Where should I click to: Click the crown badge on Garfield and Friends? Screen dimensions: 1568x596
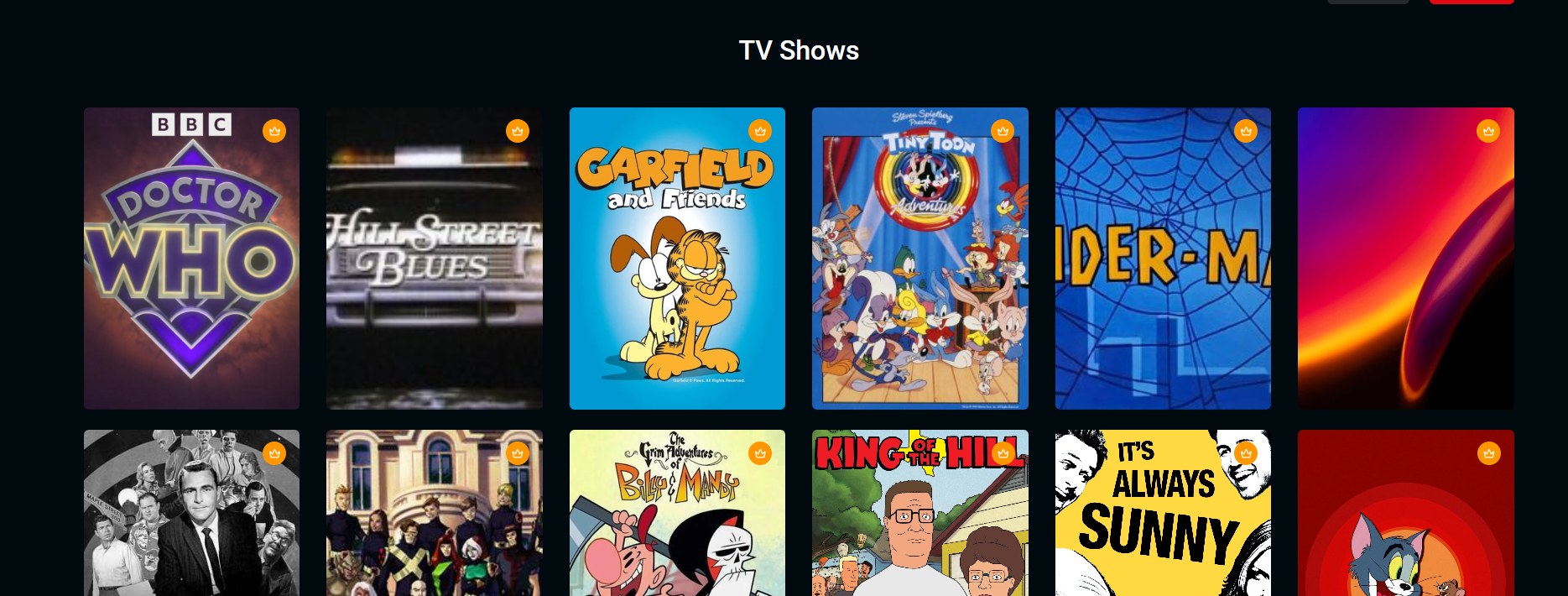[760, 131]
